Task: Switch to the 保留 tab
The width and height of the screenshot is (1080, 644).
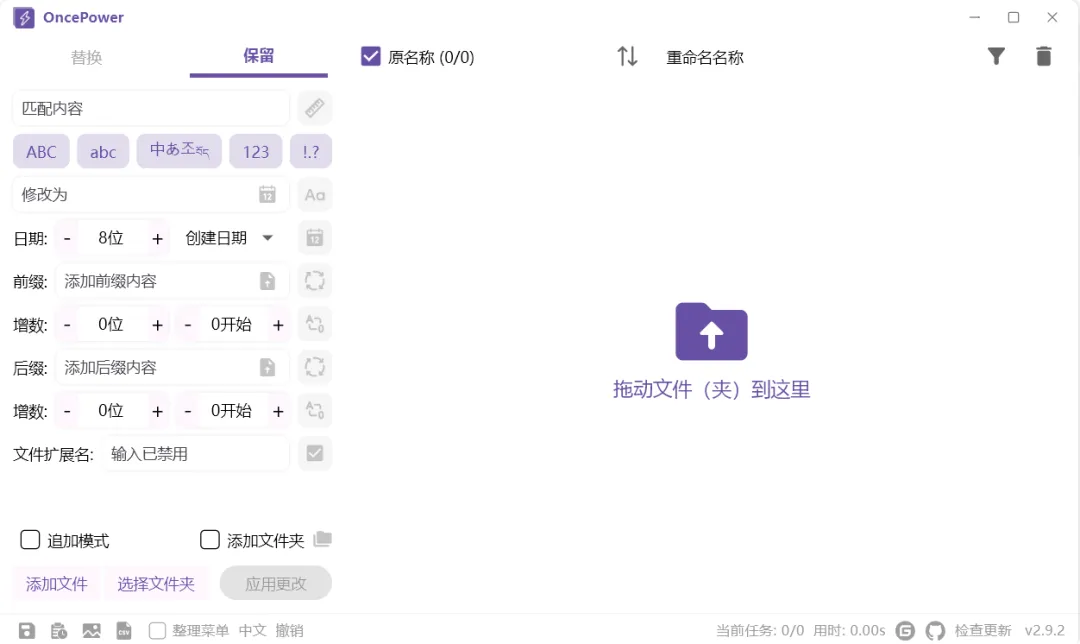Action: coord(258,56)
